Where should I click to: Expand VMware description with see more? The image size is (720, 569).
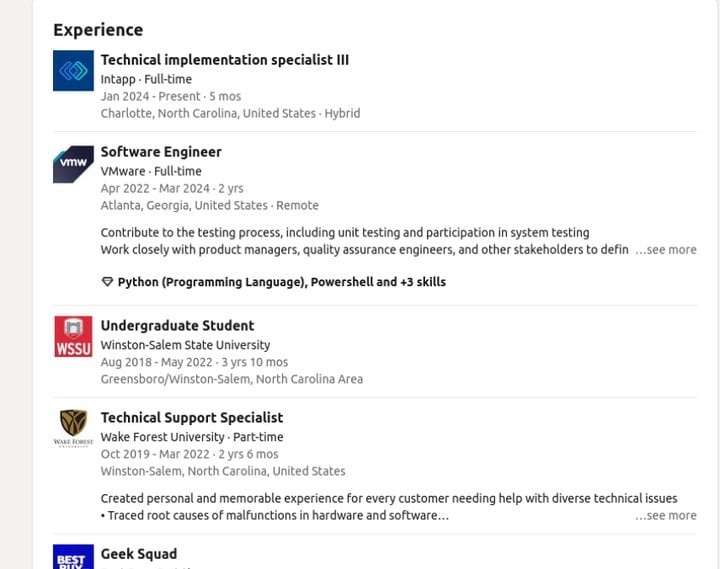click(x=666, y=250)
